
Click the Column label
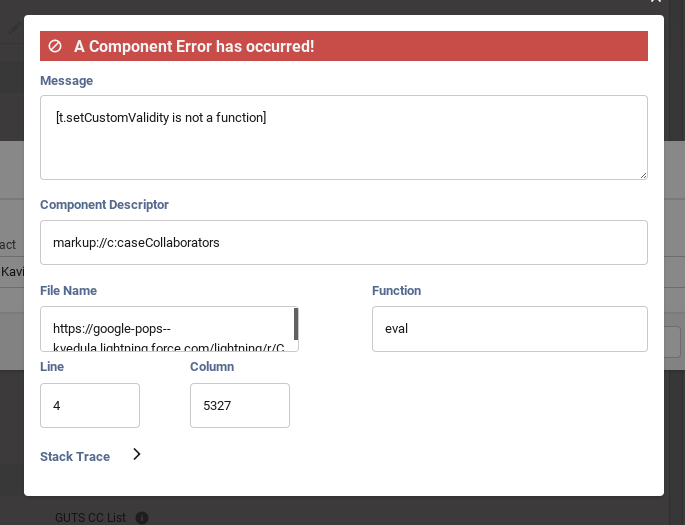(x=212, y=366)
